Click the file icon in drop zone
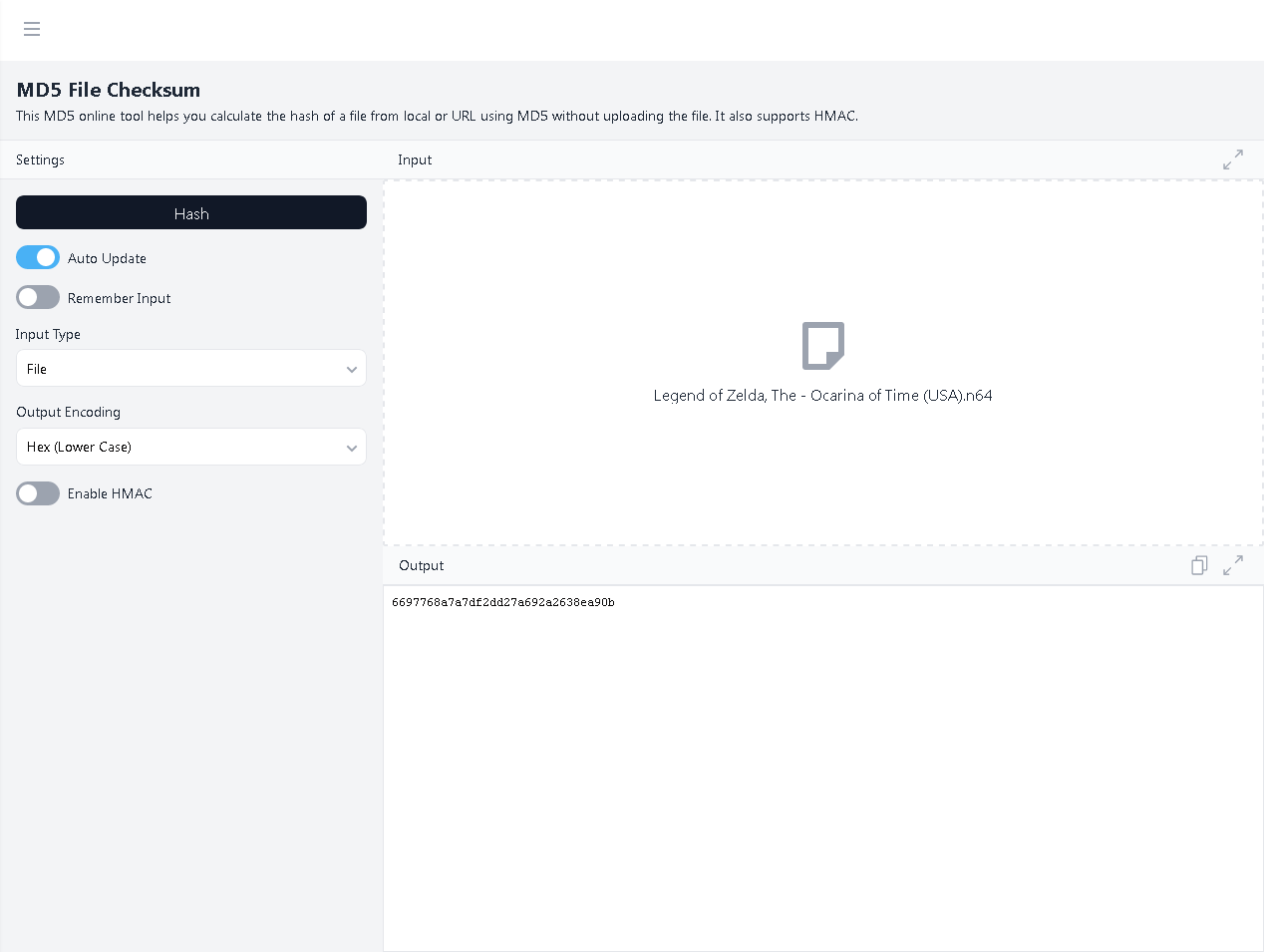The height and width of the screenshot is (952, 1264). click(823, 346)
